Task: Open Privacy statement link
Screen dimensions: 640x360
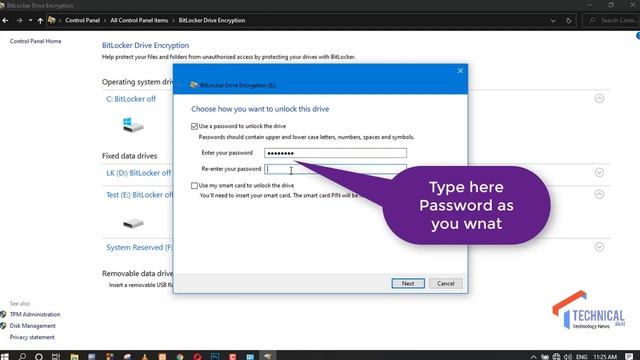Action: coord(32,337)
